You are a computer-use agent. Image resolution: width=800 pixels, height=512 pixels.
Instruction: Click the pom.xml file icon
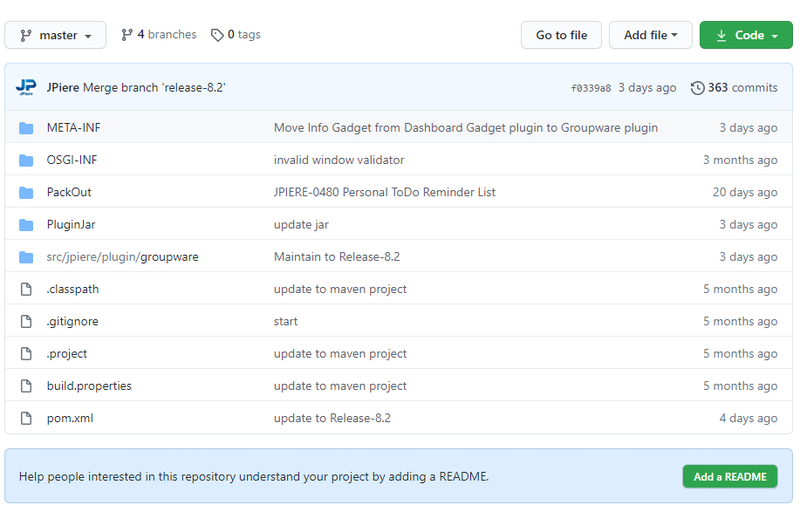pyautogui.click(x=26, y=418)
